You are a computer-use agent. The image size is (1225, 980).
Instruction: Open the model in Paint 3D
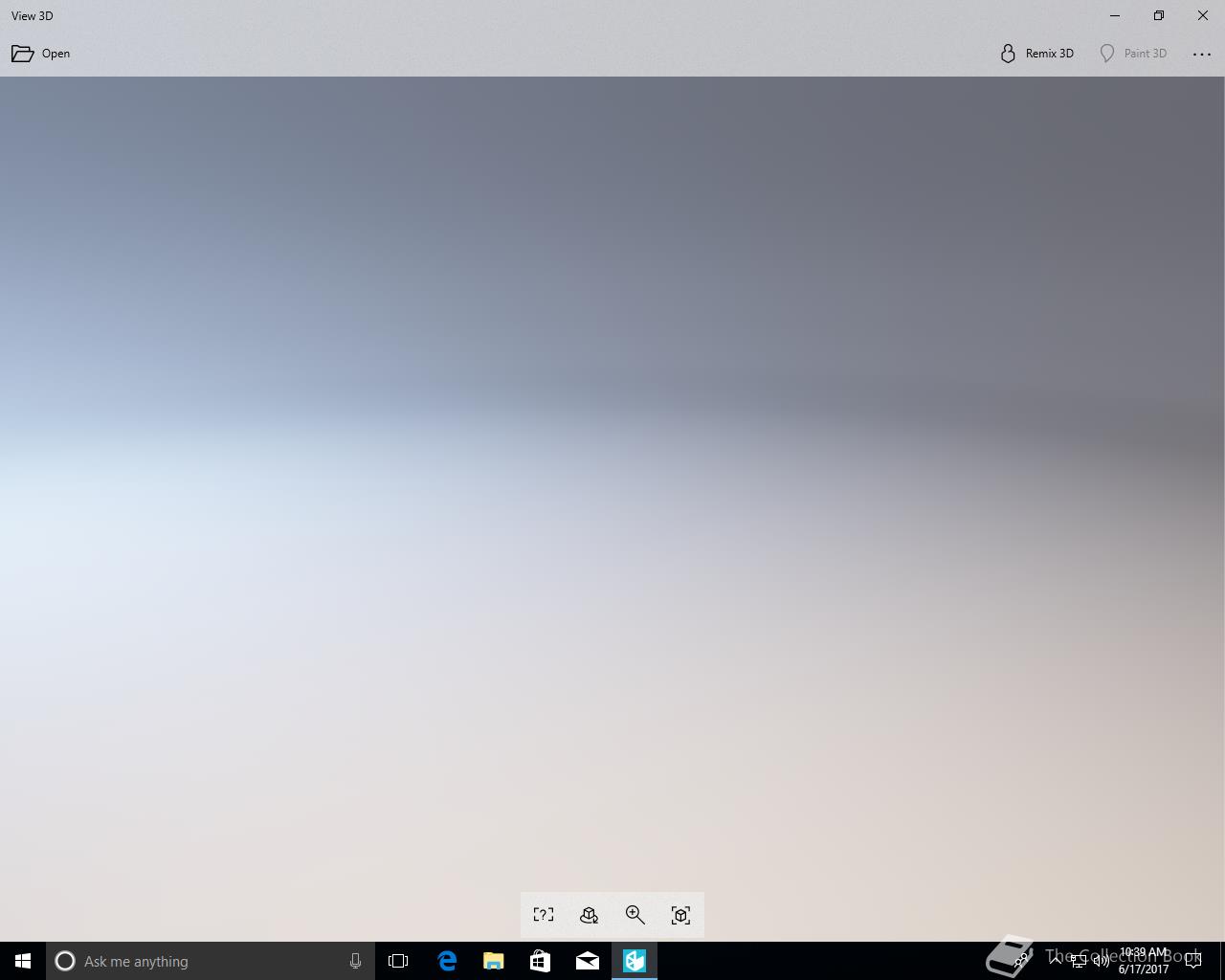[1133, 54]
